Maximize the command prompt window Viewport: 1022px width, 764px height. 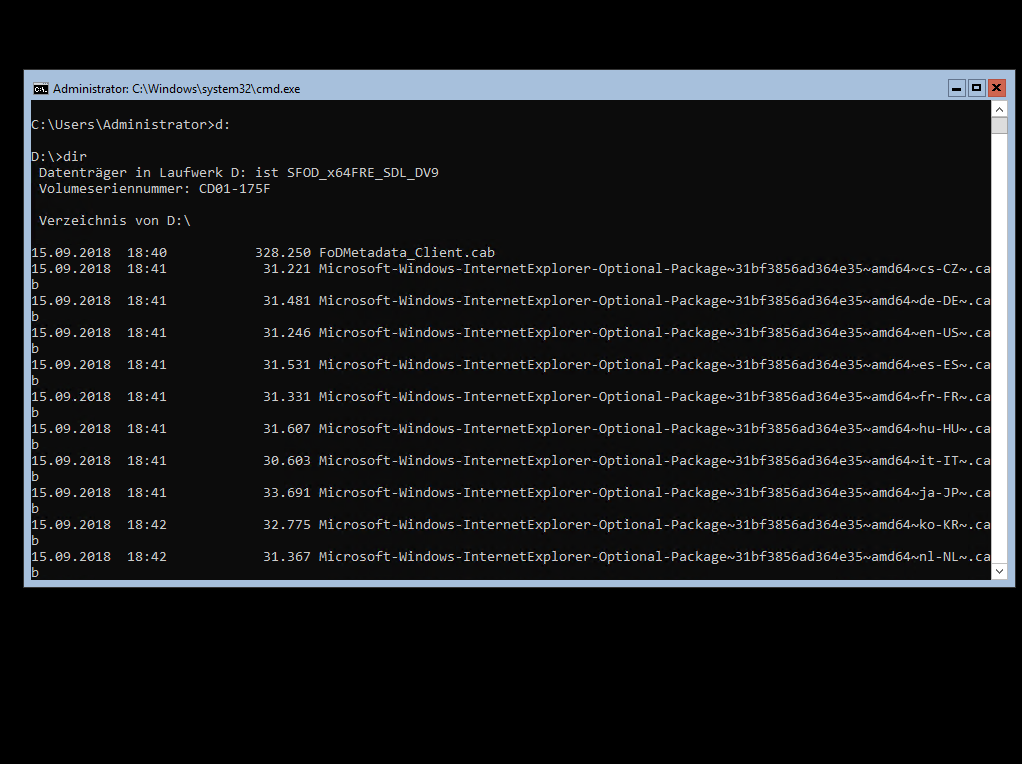coord(976,88)
